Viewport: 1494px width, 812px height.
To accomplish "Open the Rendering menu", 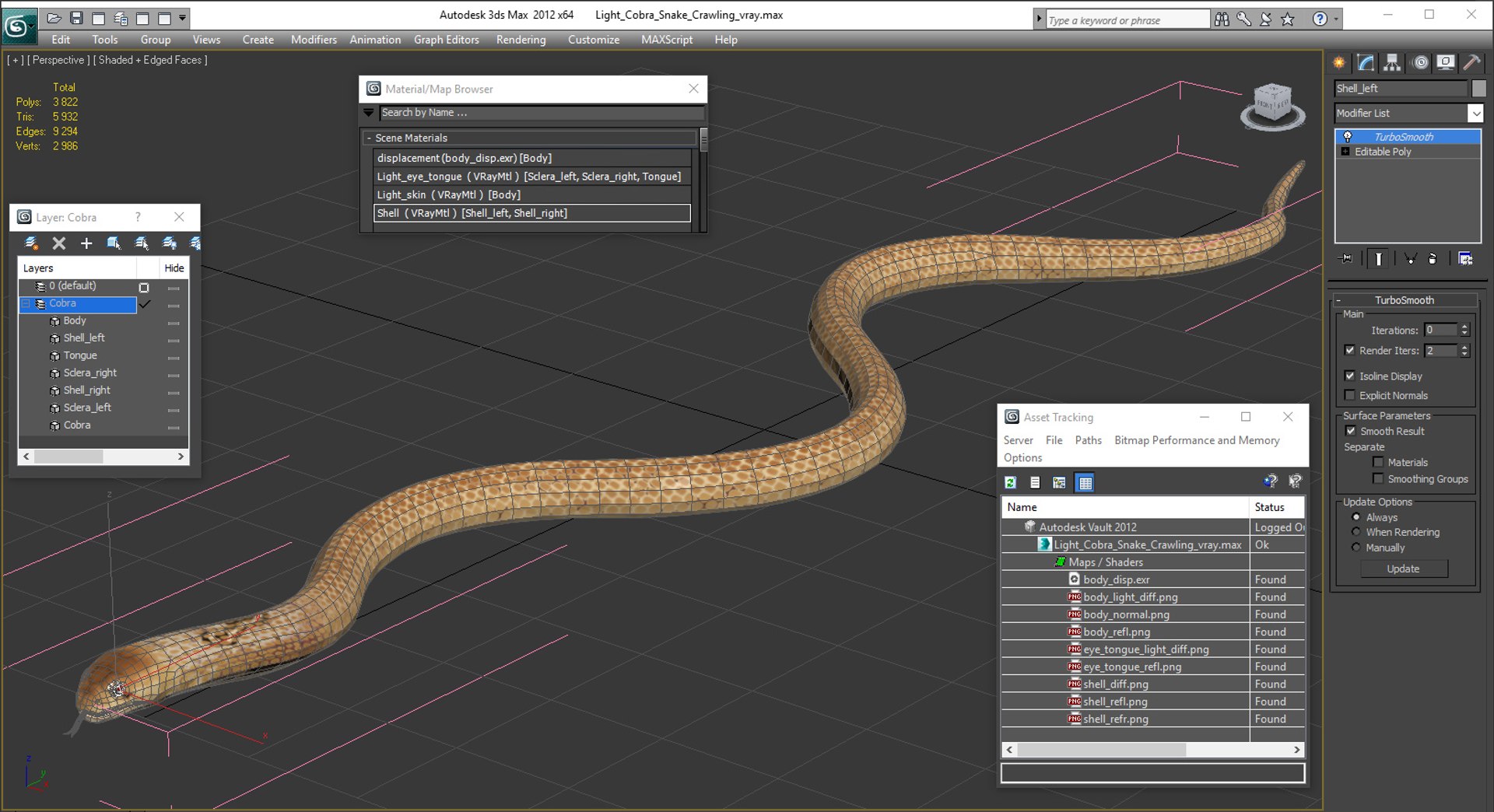I will (521, 40).
